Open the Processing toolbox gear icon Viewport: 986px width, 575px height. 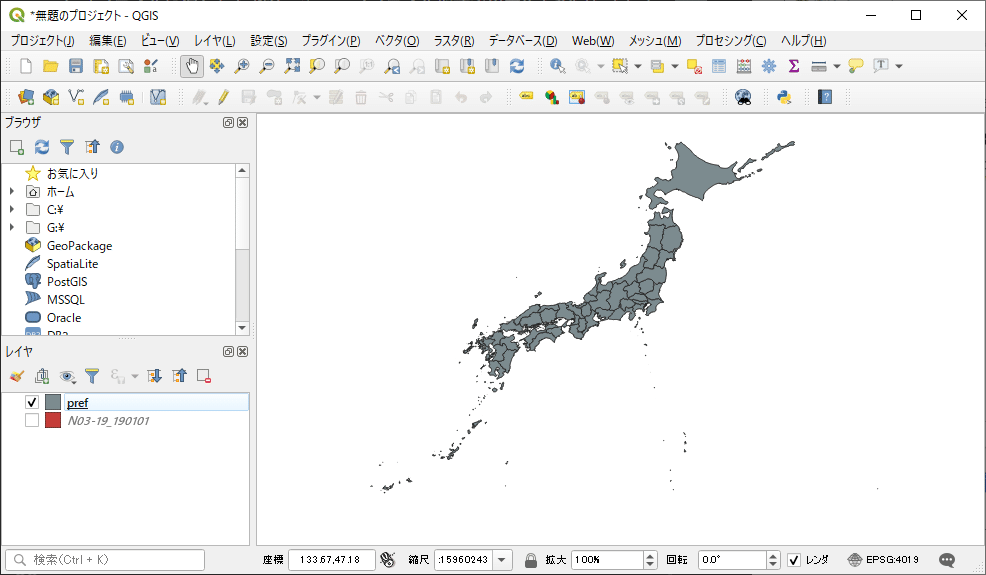768,66
